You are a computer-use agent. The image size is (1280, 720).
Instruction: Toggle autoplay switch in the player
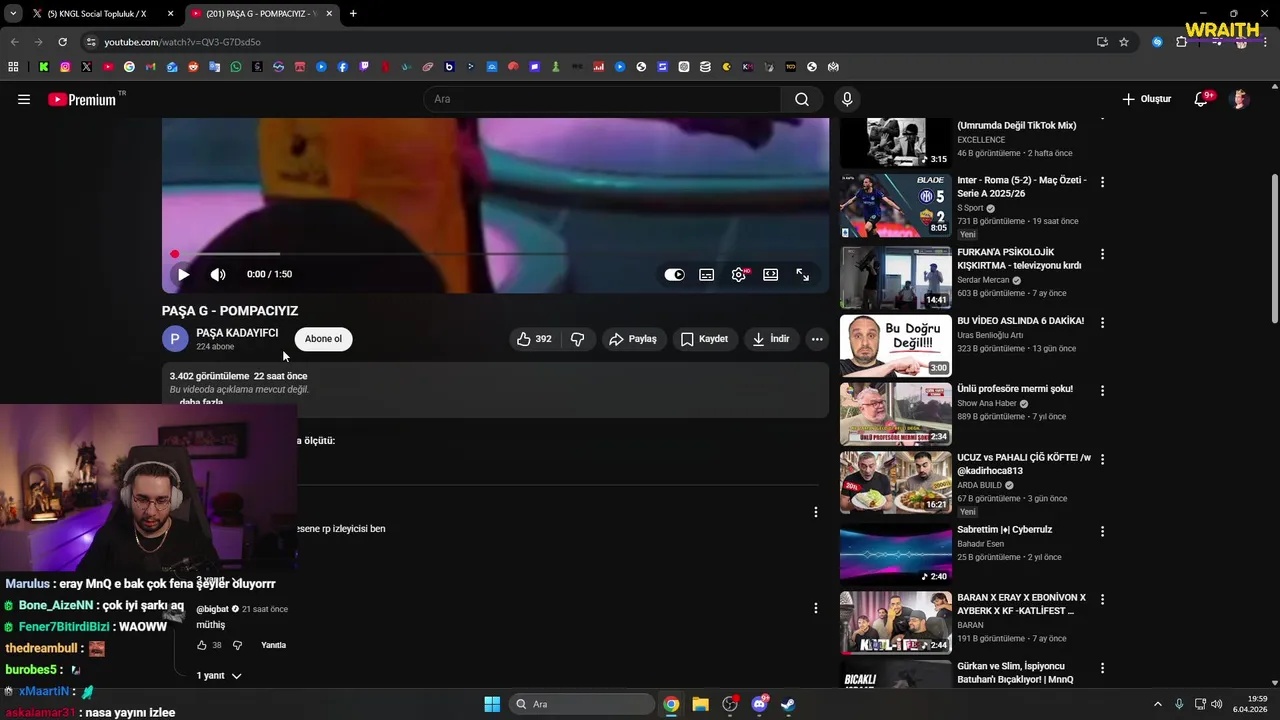pos(675,274)
